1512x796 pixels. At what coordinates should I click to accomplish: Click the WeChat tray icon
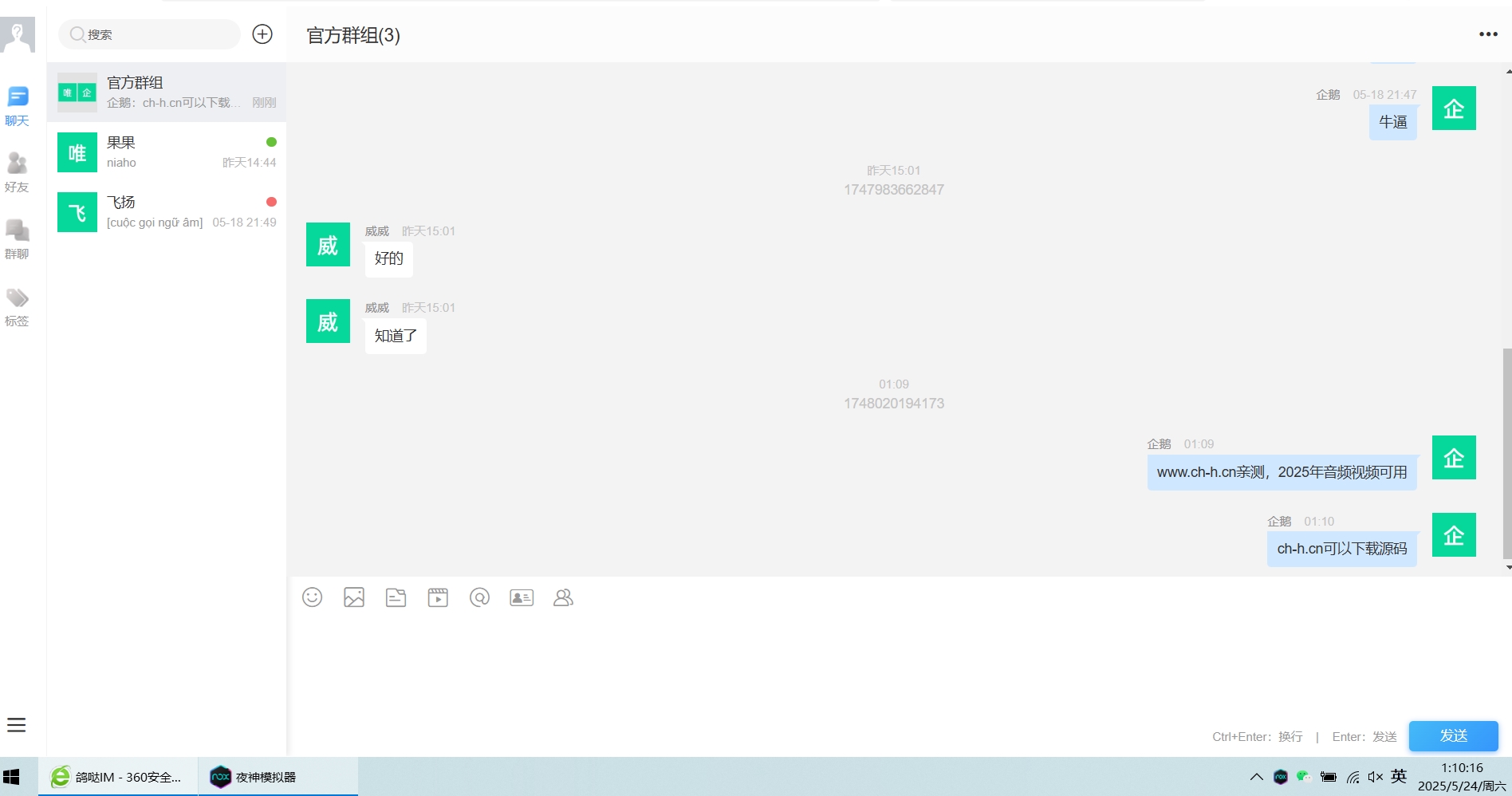click(x=1304, y=777)
